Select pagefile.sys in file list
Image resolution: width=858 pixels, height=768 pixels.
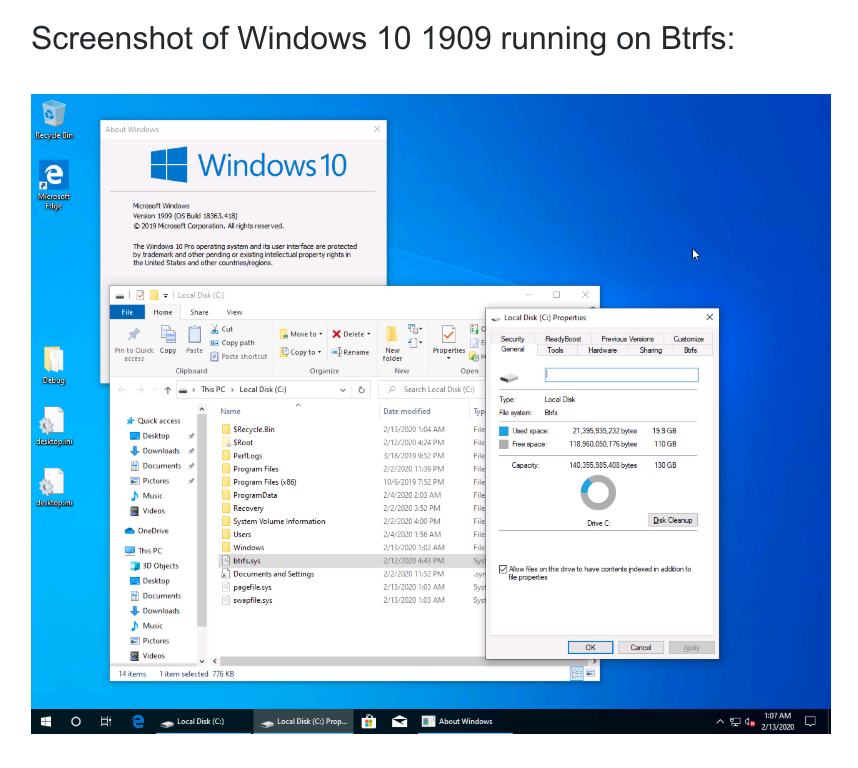pos(350,587)
